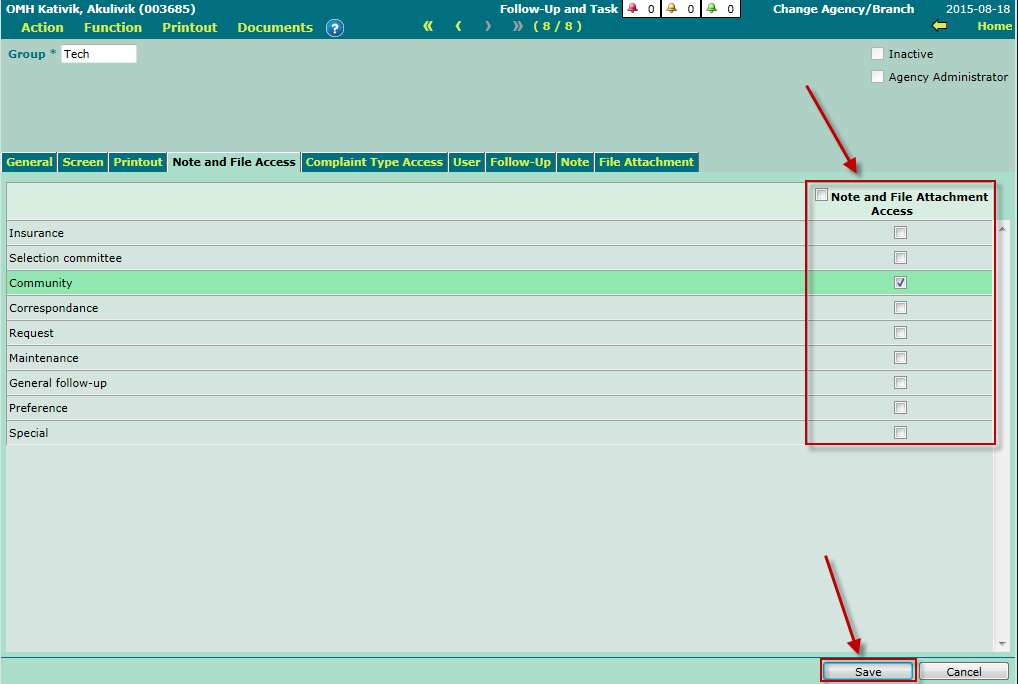The width and height of the screenshot is (1018, 684).
Task: Open the Printout menu
Action: pos(189,28)
